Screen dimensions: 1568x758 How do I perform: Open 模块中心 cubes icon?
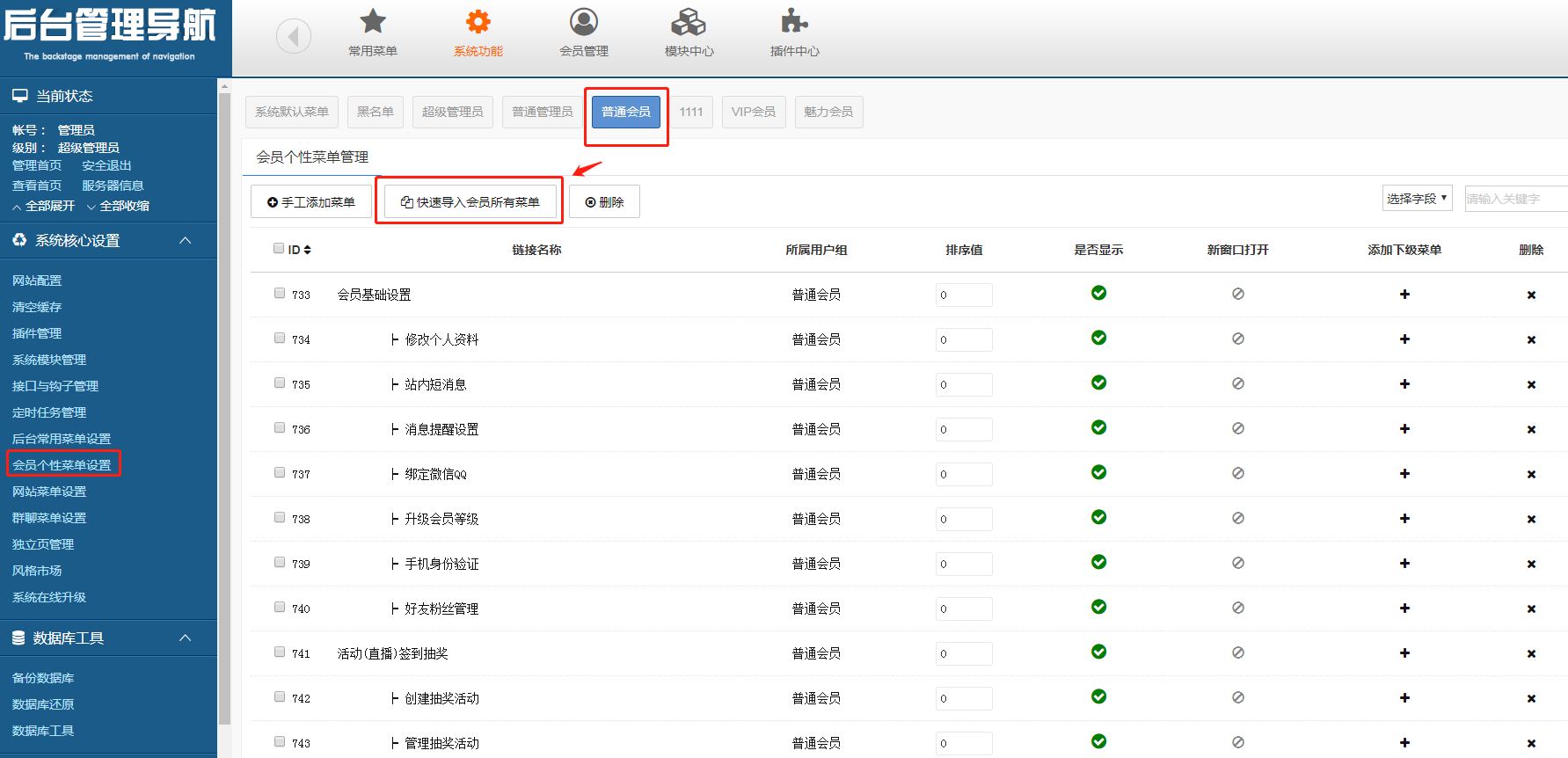pos(689,22)
